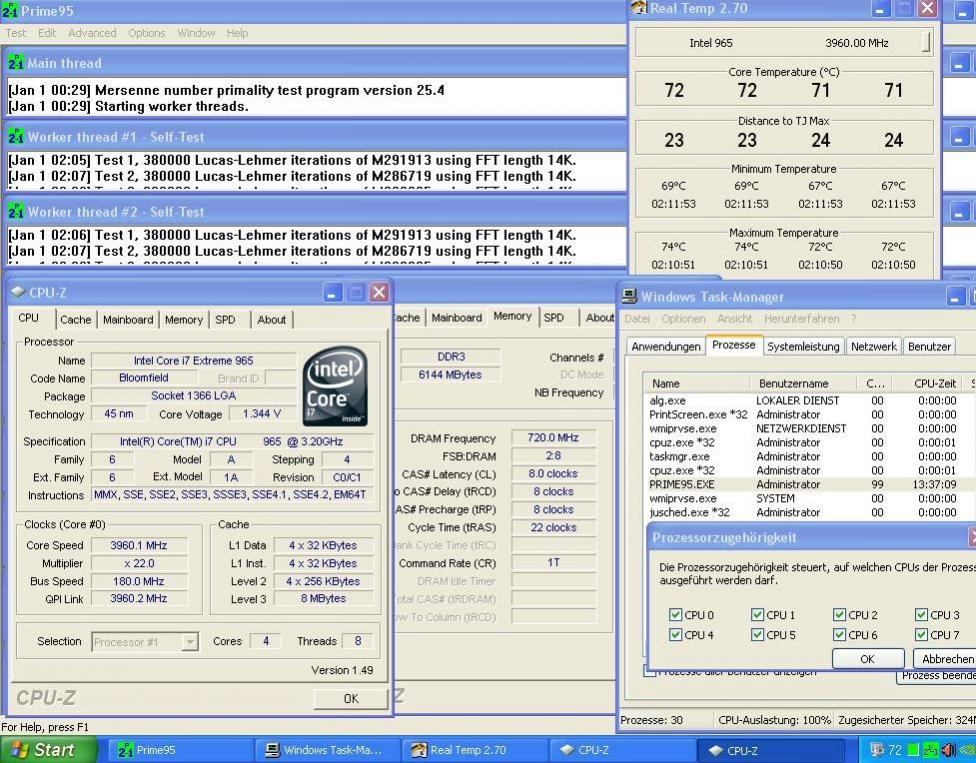Click the Windows Task-Manager title icon

click(x=629, y=296)
